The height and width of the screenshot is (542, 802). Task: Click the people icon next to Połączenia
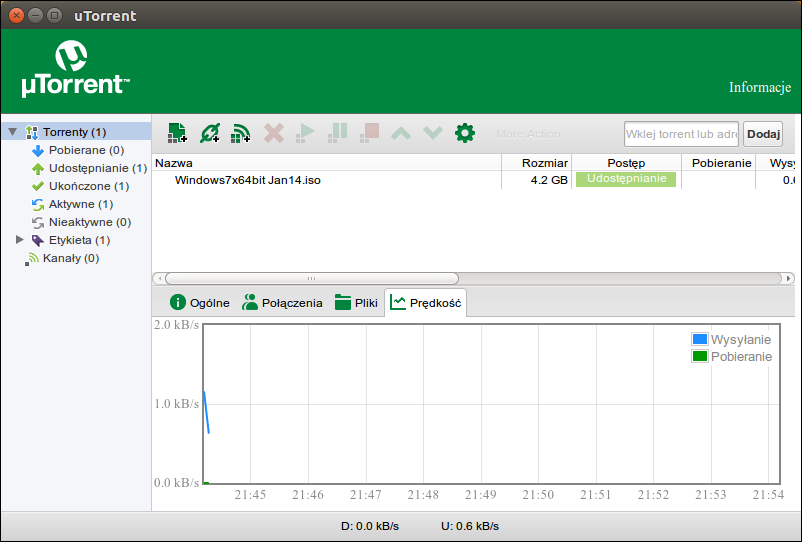tap(250, 302)
